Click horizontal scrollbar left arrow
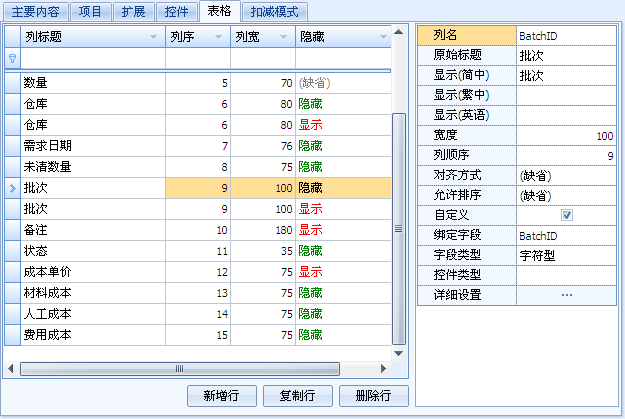The height and width of the screenshot is (419, 625). pyautogui.click(x=11, y=368)
